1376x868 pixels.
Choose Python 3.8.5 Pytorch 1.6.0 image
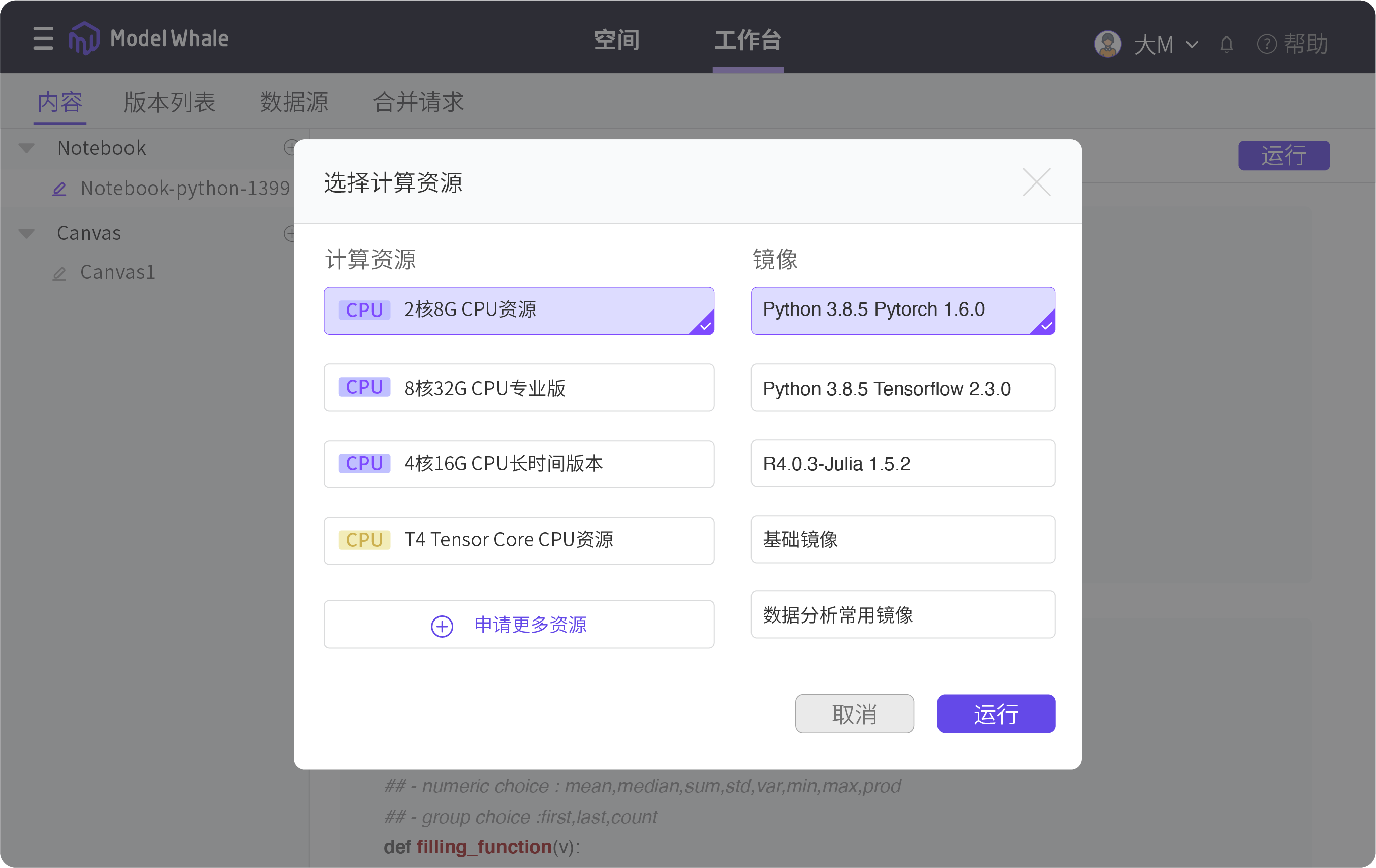coord(903,311)
